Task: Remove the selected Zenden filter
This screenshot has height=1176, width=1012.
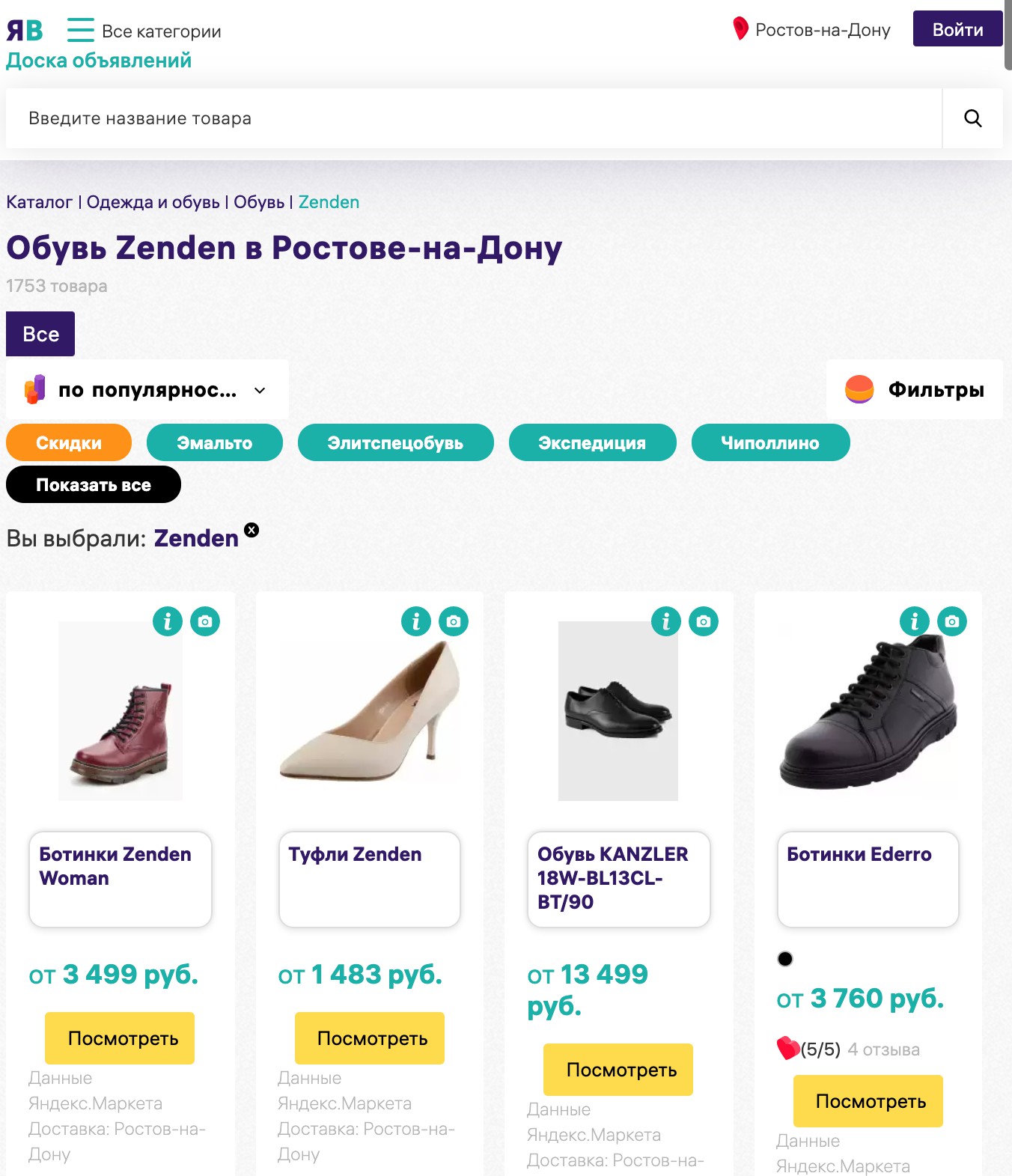Action: [x=252, y=530]
